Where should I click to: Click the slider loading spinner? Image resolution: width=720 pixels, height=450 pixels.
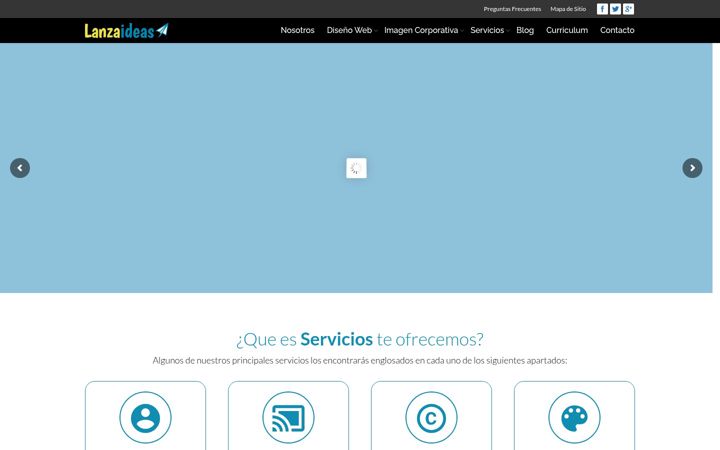click(356, 168)
